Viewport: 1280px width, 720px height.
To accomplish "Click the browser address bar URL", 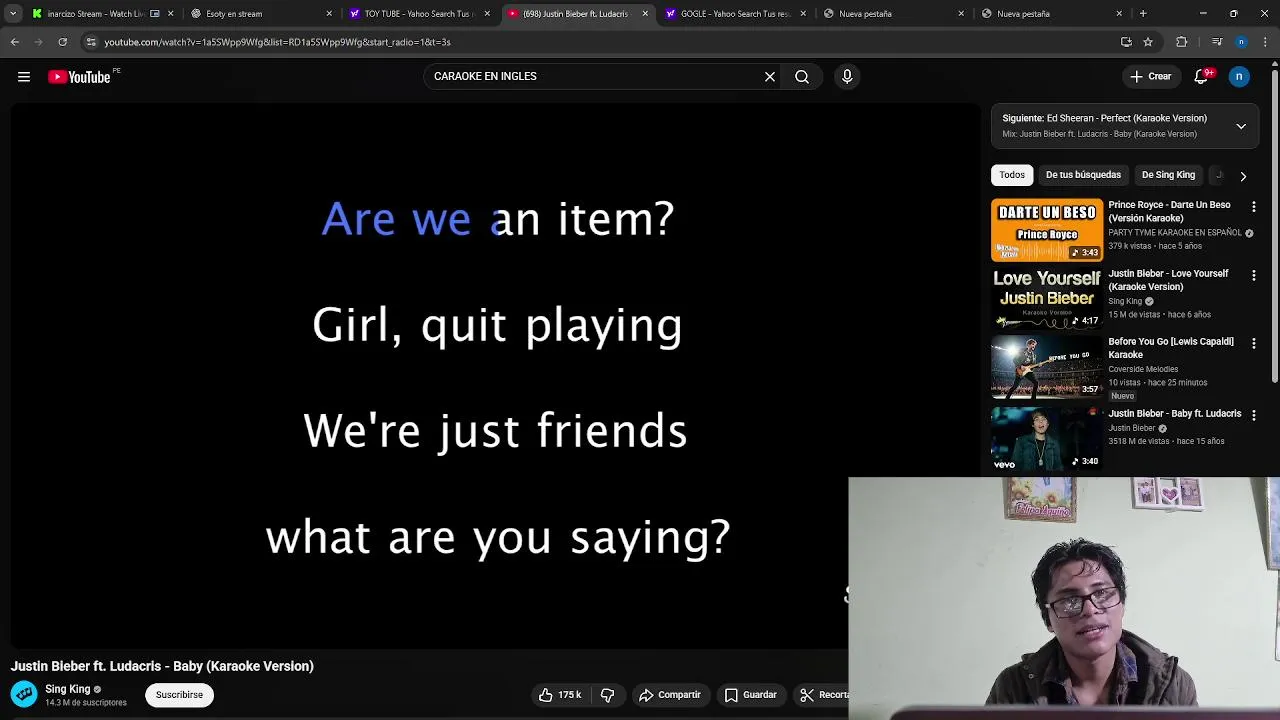I will tap(277, 42).
